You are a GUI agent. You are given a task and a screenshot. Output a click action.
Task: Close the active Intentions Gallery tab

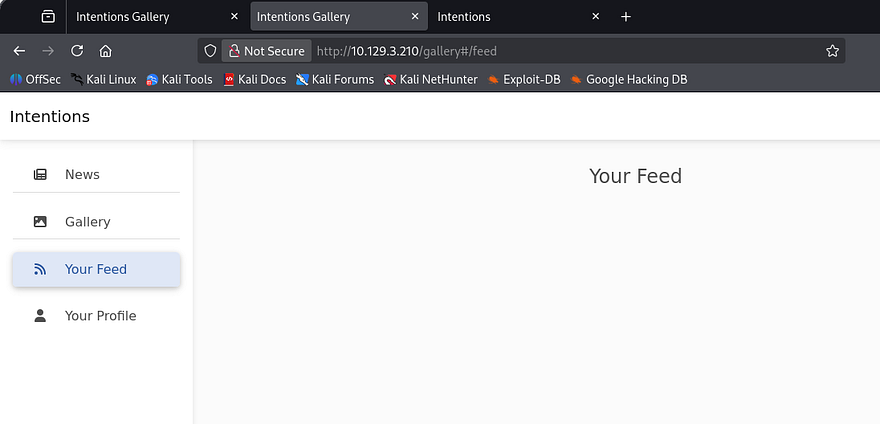point(414,17)
